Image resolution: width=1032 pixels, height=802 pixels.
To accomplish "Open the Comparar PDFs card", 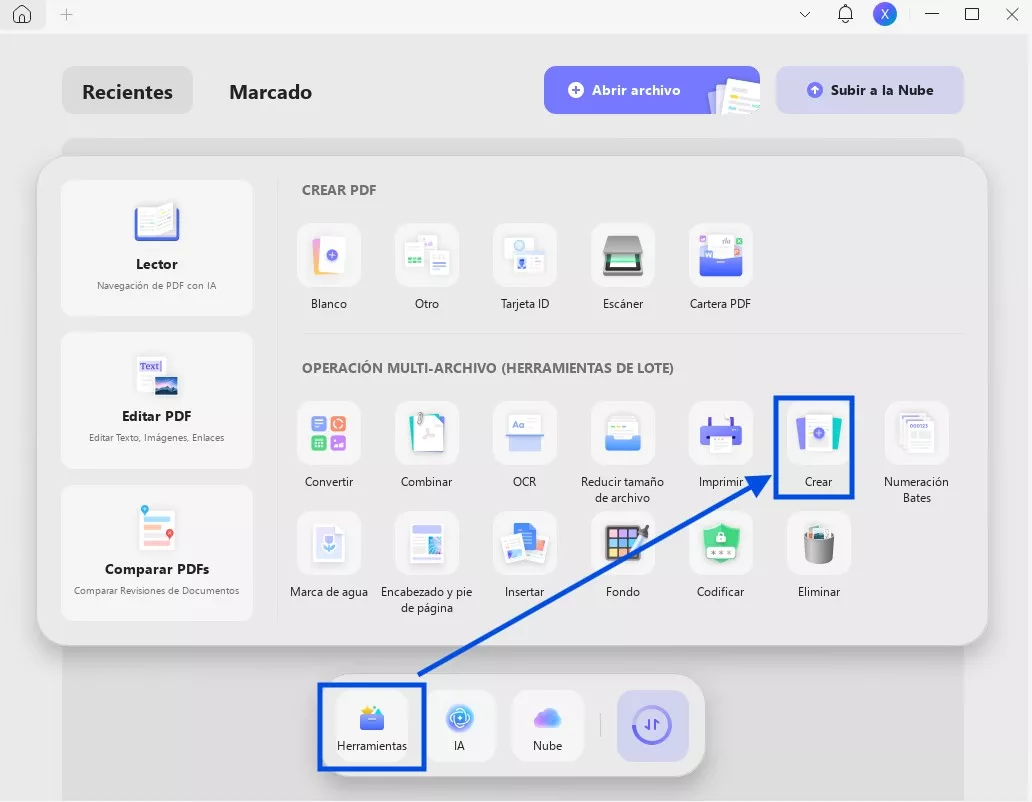I will click(x=157, y=553).
